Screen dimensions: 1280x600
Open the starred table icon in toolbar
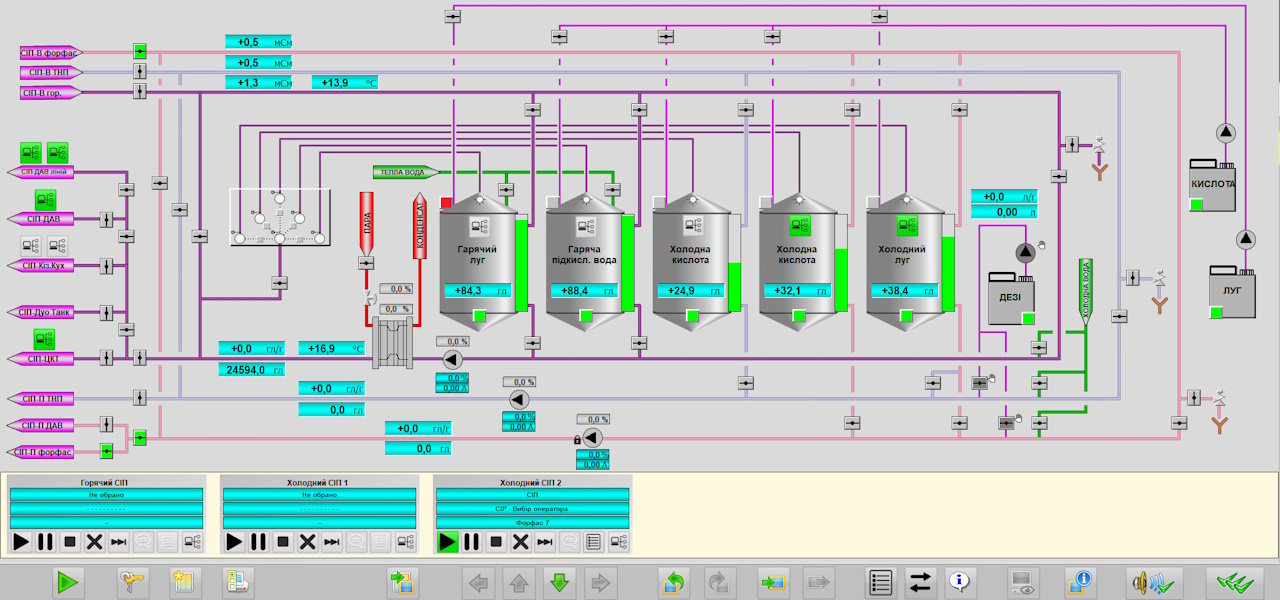(185, 581)
